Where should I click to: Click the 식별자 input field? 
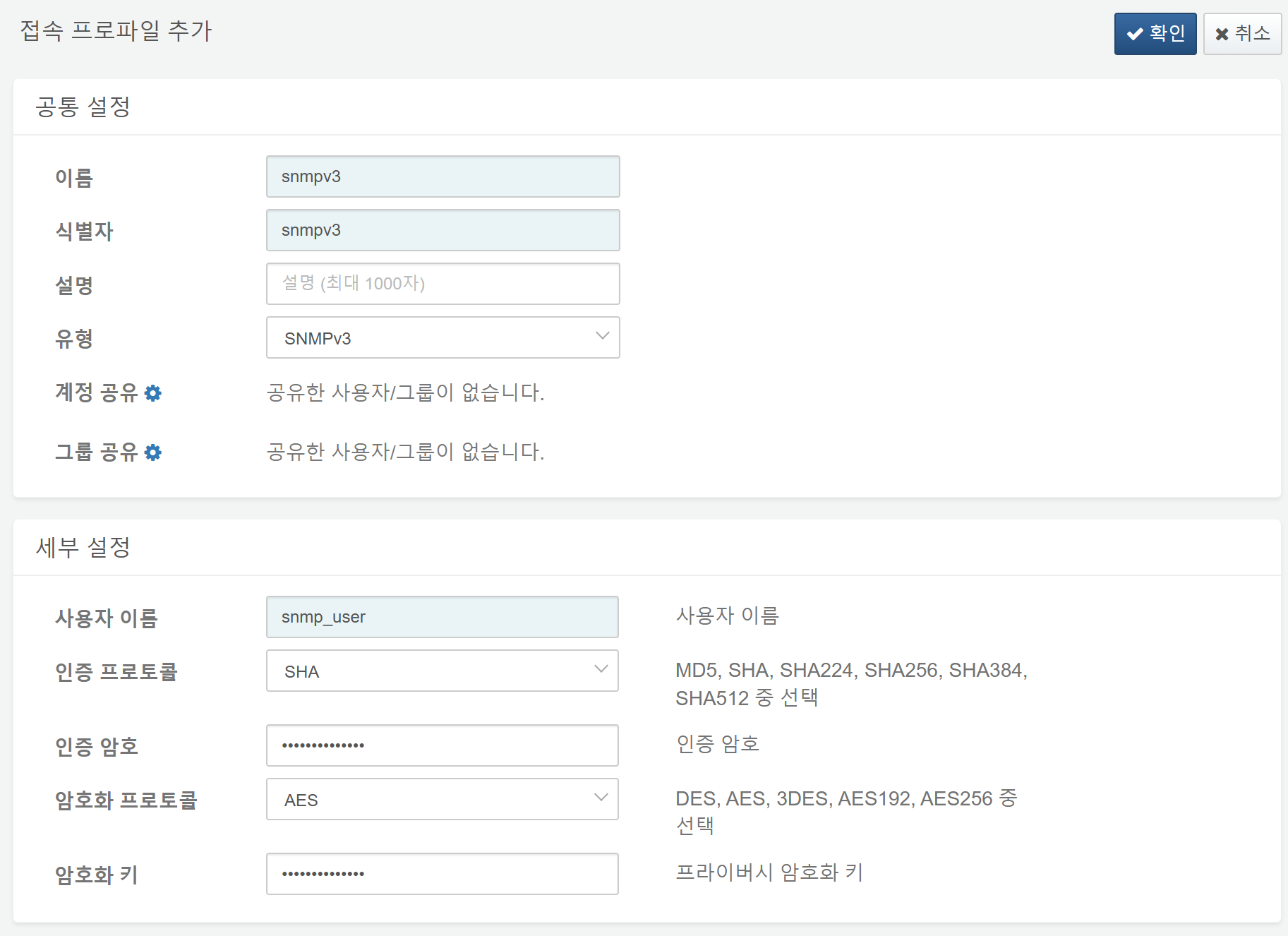click(443, 230)
